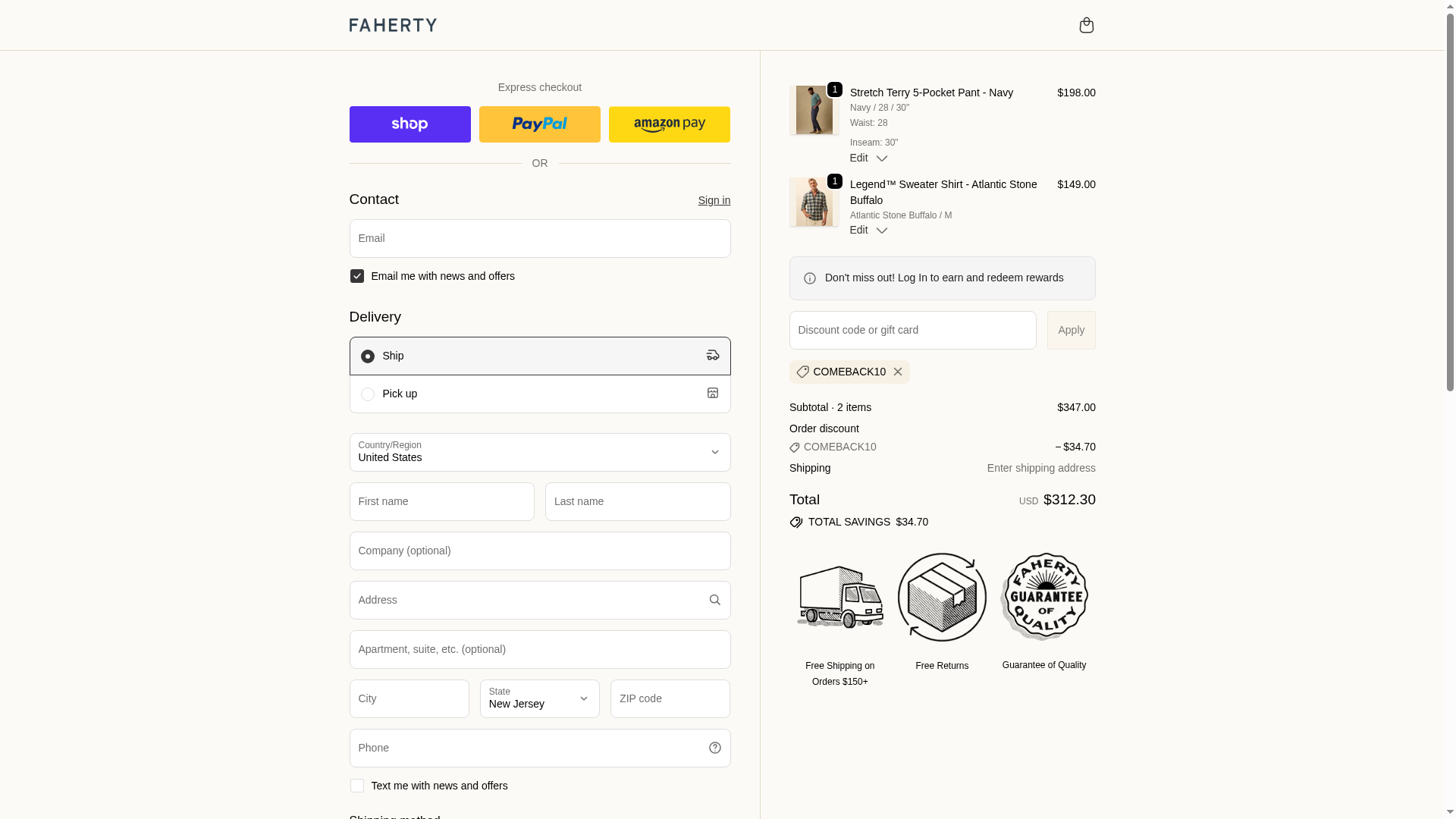Open the State dropdown

(x=539, y=698)
